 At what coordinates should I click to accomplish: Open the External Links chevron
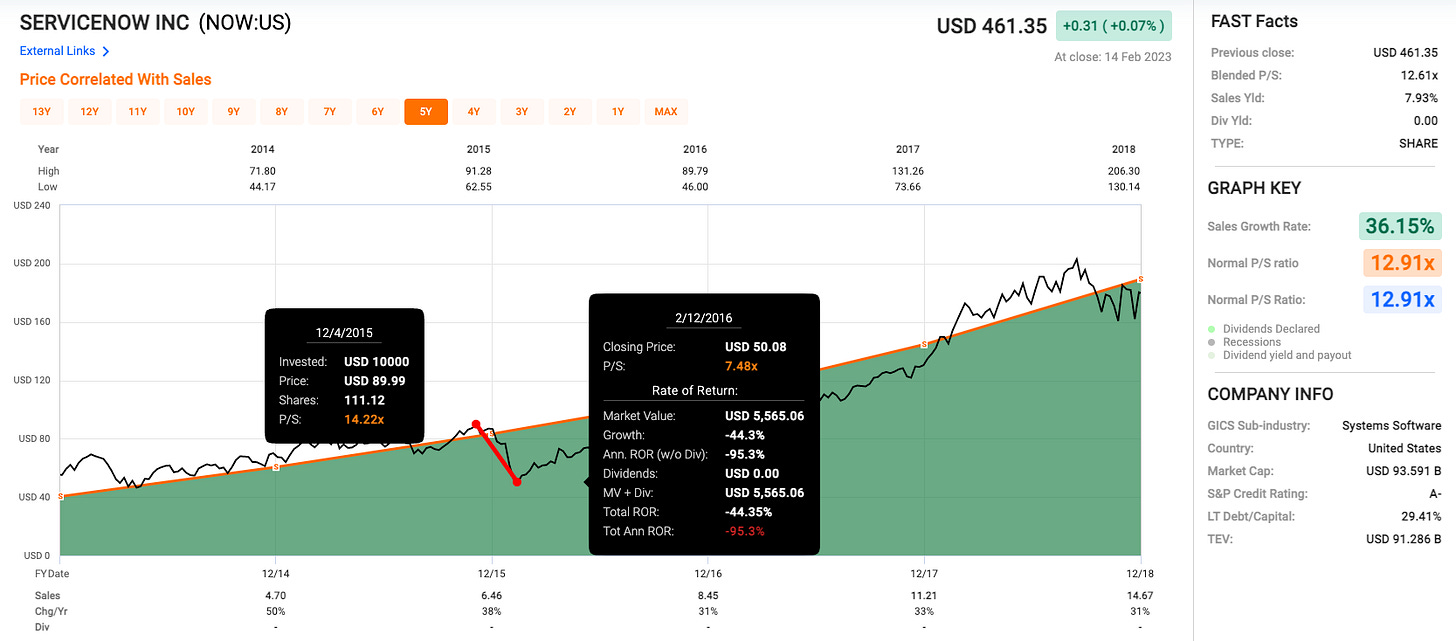pos(106,51)
